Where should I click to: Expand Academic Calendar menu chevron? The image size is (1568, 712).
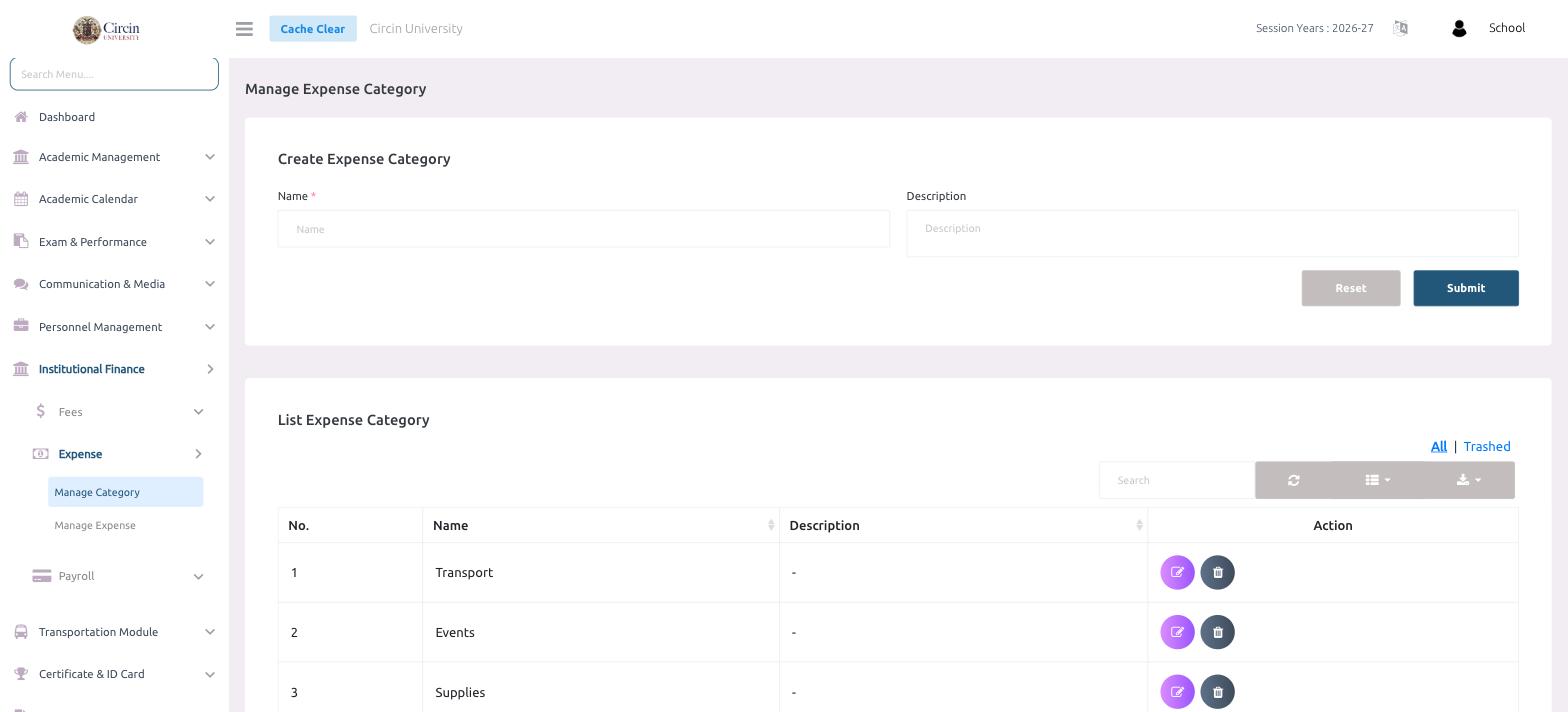tap(210, 199)
